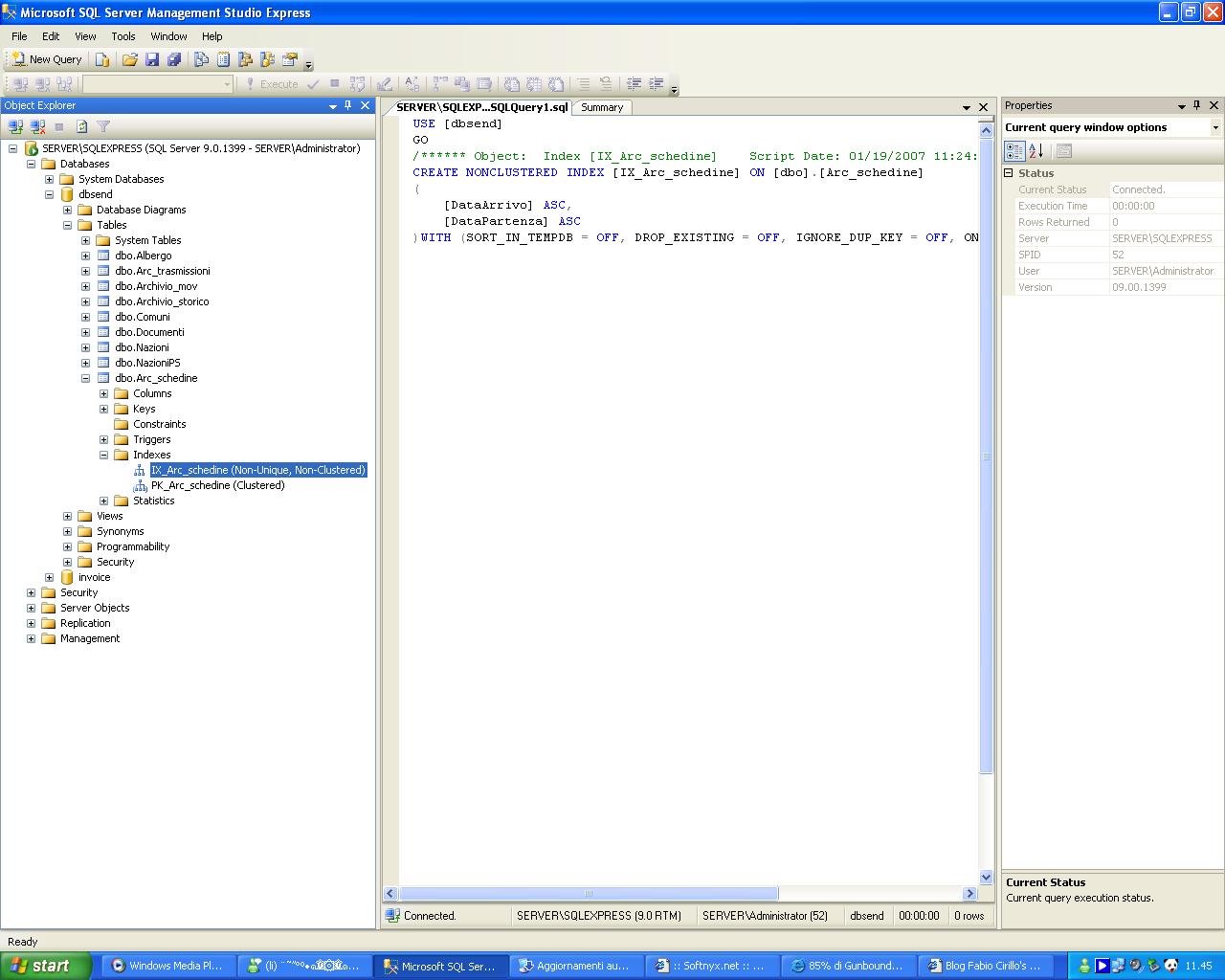Expand the dbo.Albergo table node
Screen dimensions: 1225x980
[85, 256]
